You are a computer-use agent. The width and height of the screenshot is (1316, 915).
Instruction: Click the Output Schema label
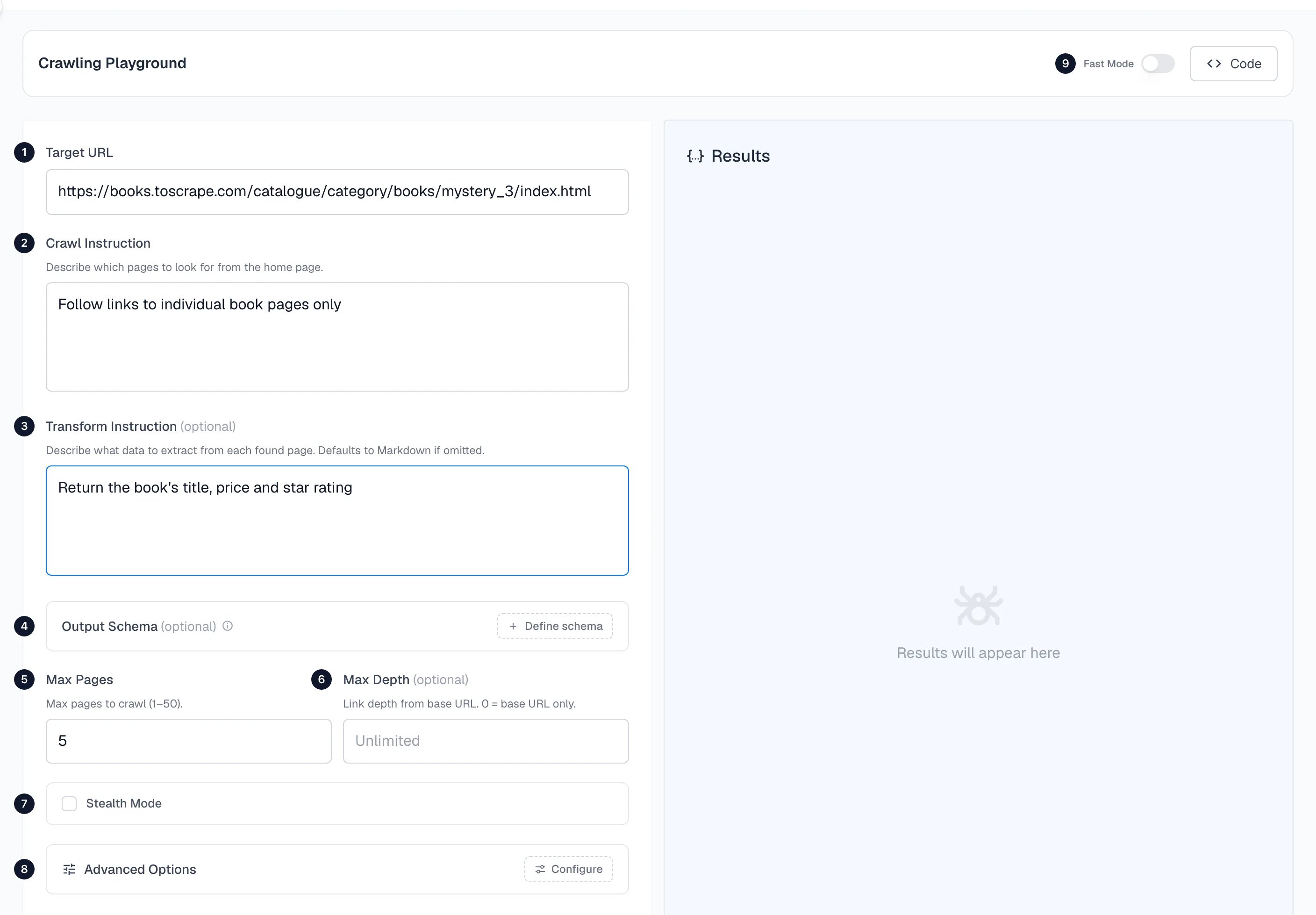[x=109, y=626]
